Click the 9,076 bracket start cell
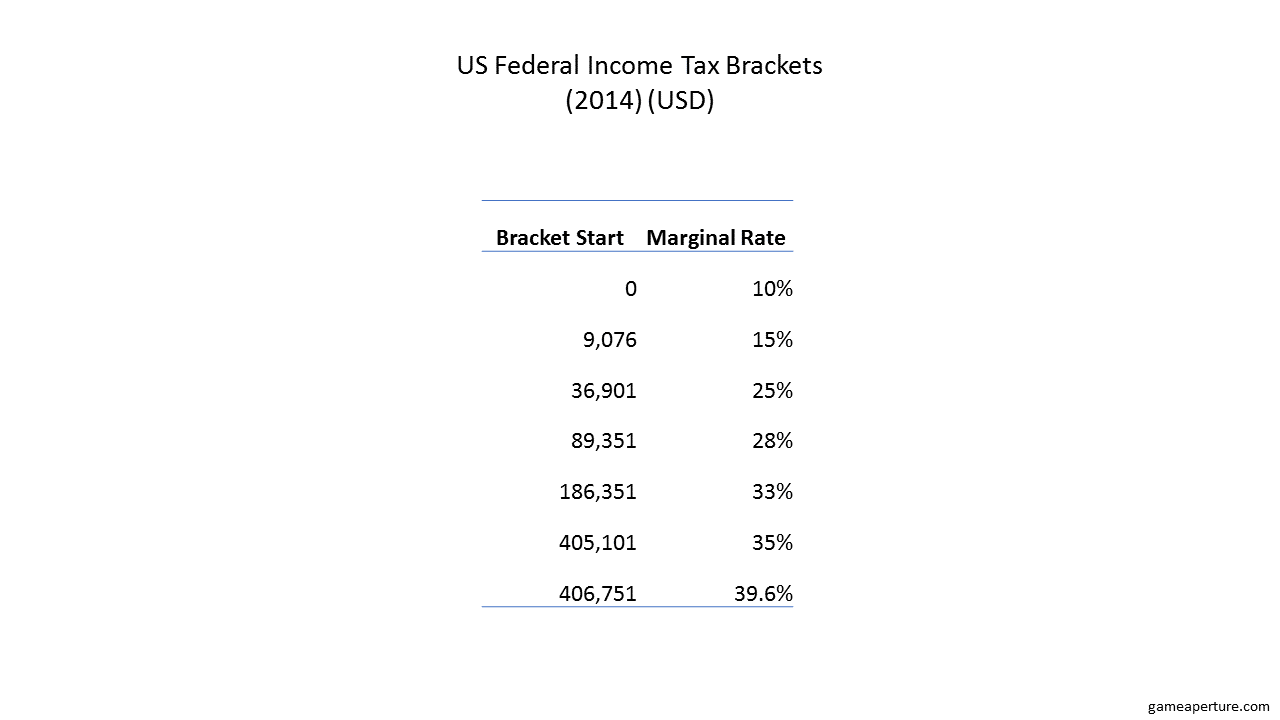Viewport: 1280px width, 720px height. coord(608,340)
